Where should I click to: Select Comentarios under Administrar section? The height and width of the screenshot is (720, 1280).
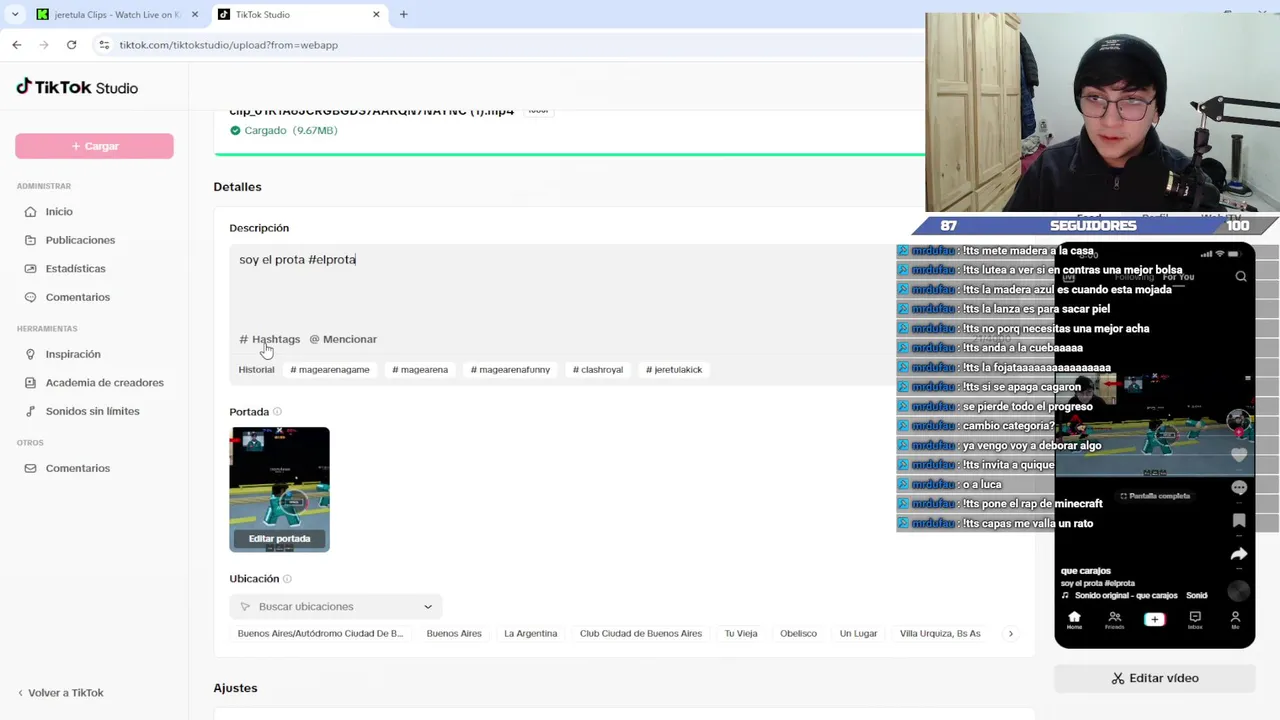[x=77, y=297]
